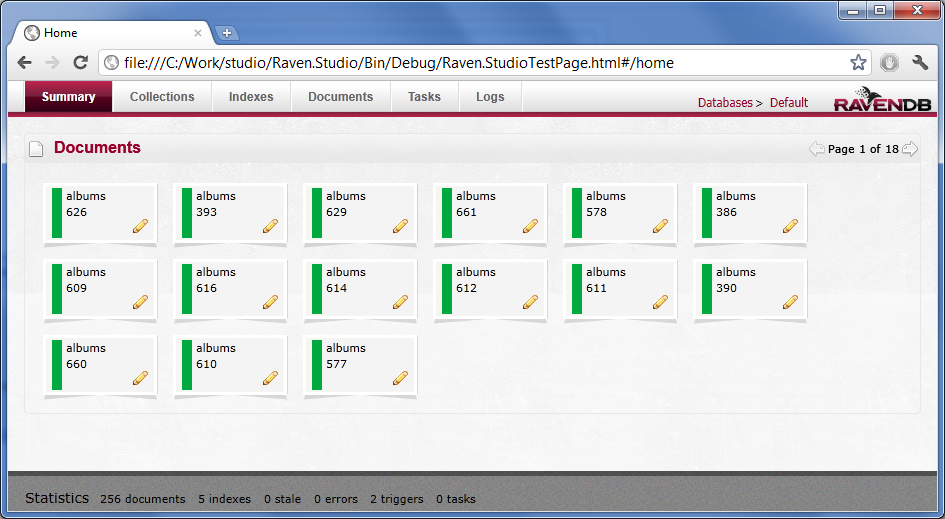The height and width of the screenshot is (519, 945).
Task: Edit albums 610 with pencil icon
Action: [x=271, y=378]
